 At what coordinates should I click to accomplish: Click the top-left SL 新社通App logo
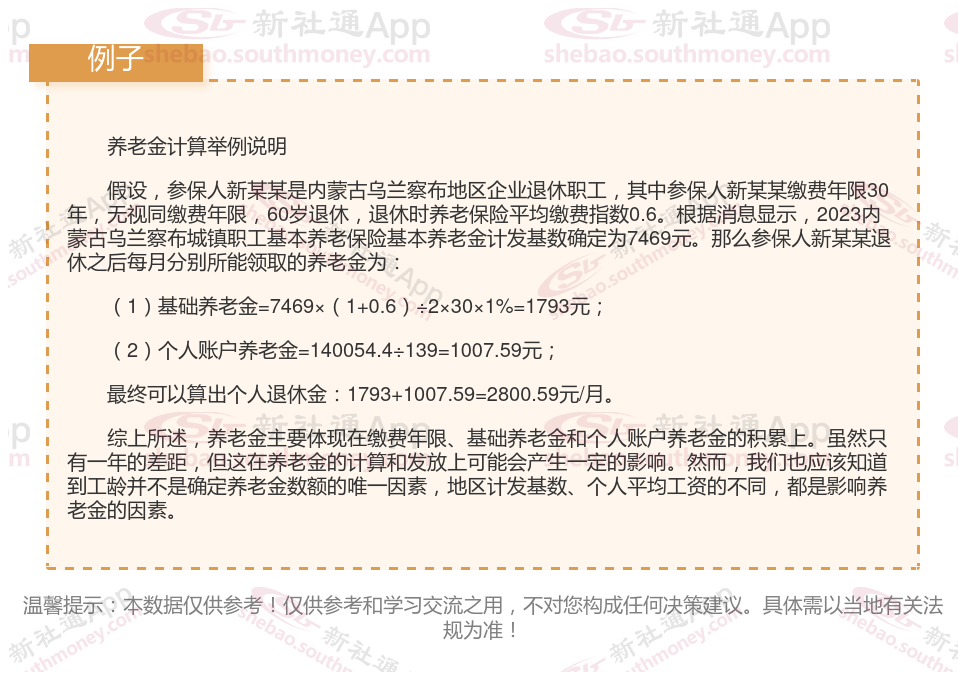pos(287,25)
